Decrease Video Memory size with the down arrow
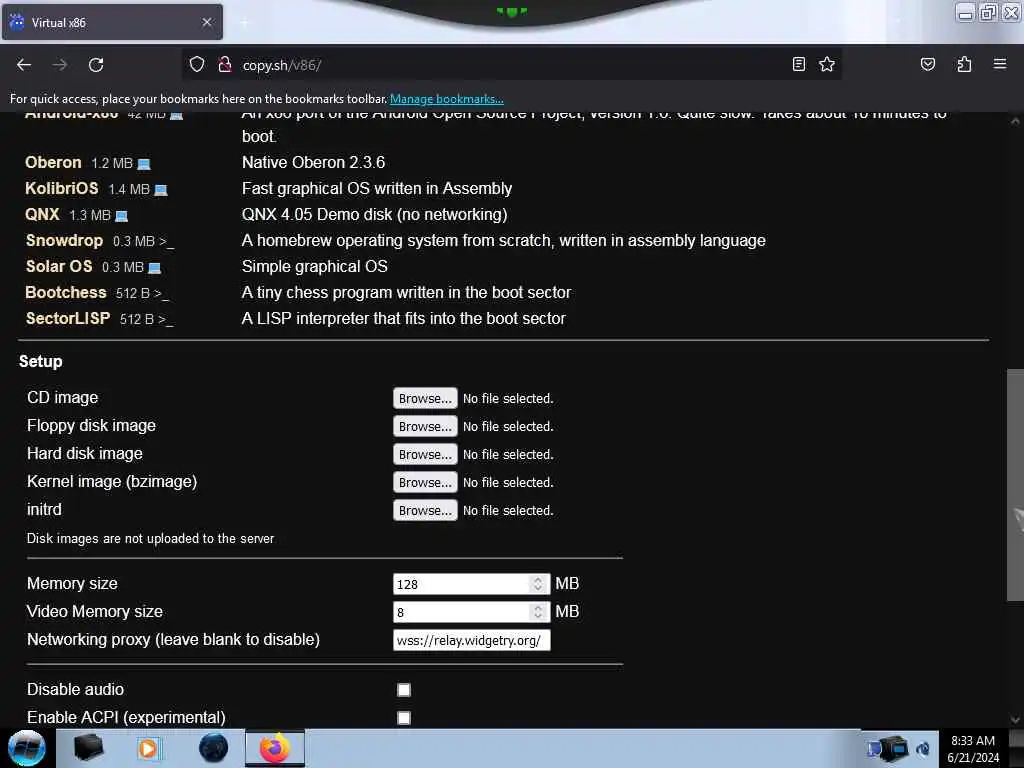The image size is (1024, 768). [537, 616]
